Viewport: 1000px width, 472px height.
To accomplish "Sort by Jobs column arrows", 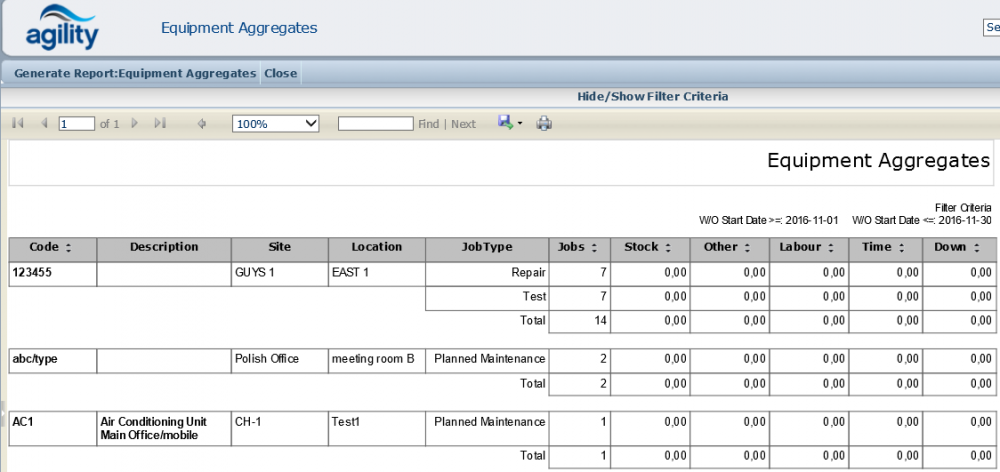I will (x=592, y=247).
